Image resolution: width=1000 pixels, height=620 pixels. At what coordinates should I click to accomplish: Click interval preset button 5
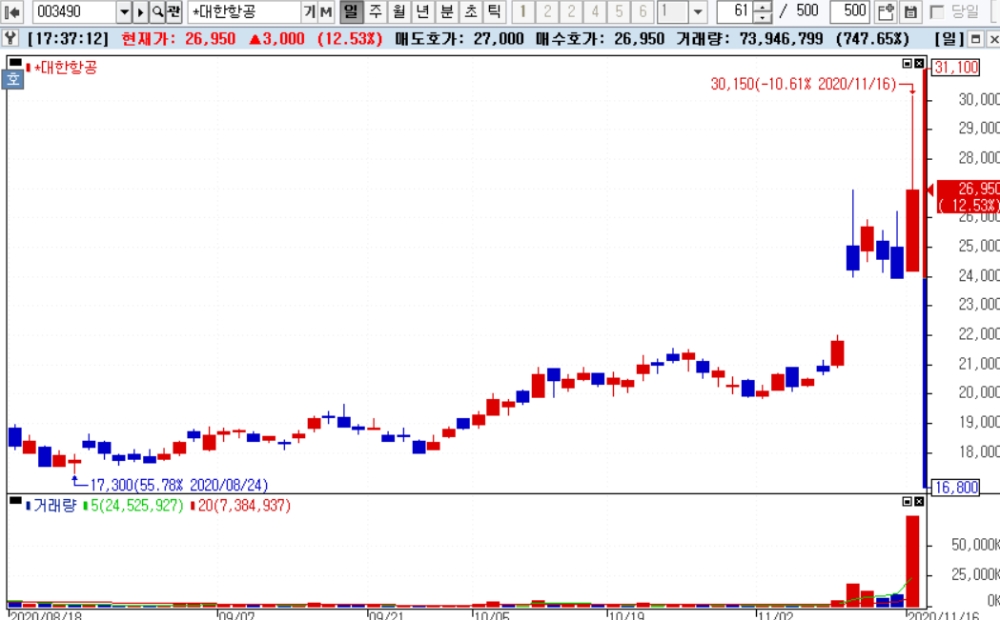619,11
